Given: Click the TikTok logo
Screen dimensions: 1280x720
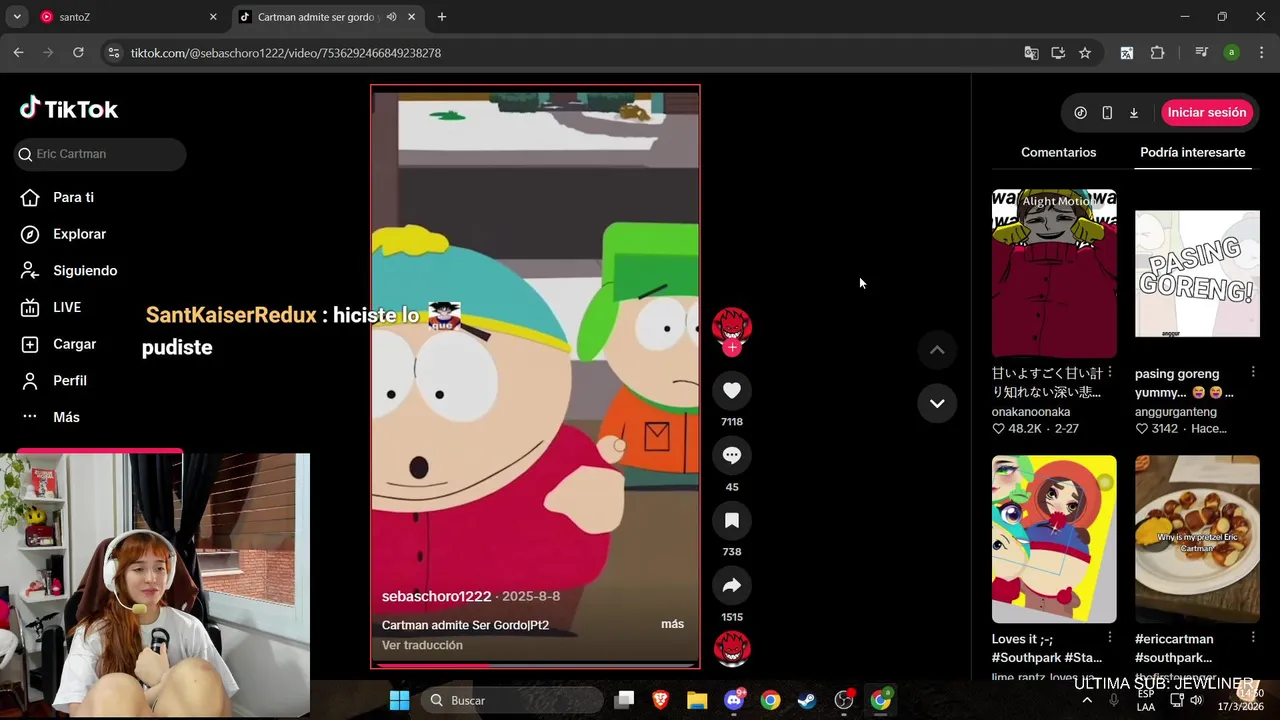Looking at the screenshot, I should click(x=69, y=109).
